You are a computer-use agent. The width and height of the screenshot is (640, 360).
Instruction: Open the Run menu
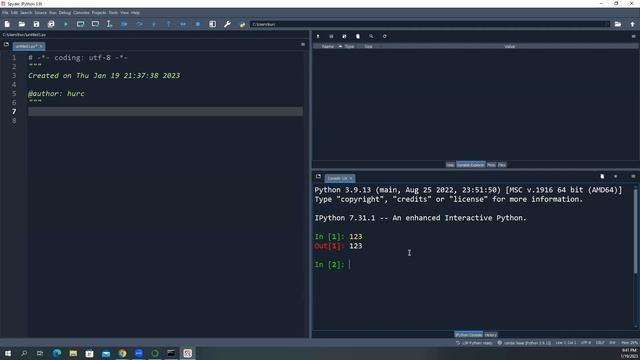53,13
